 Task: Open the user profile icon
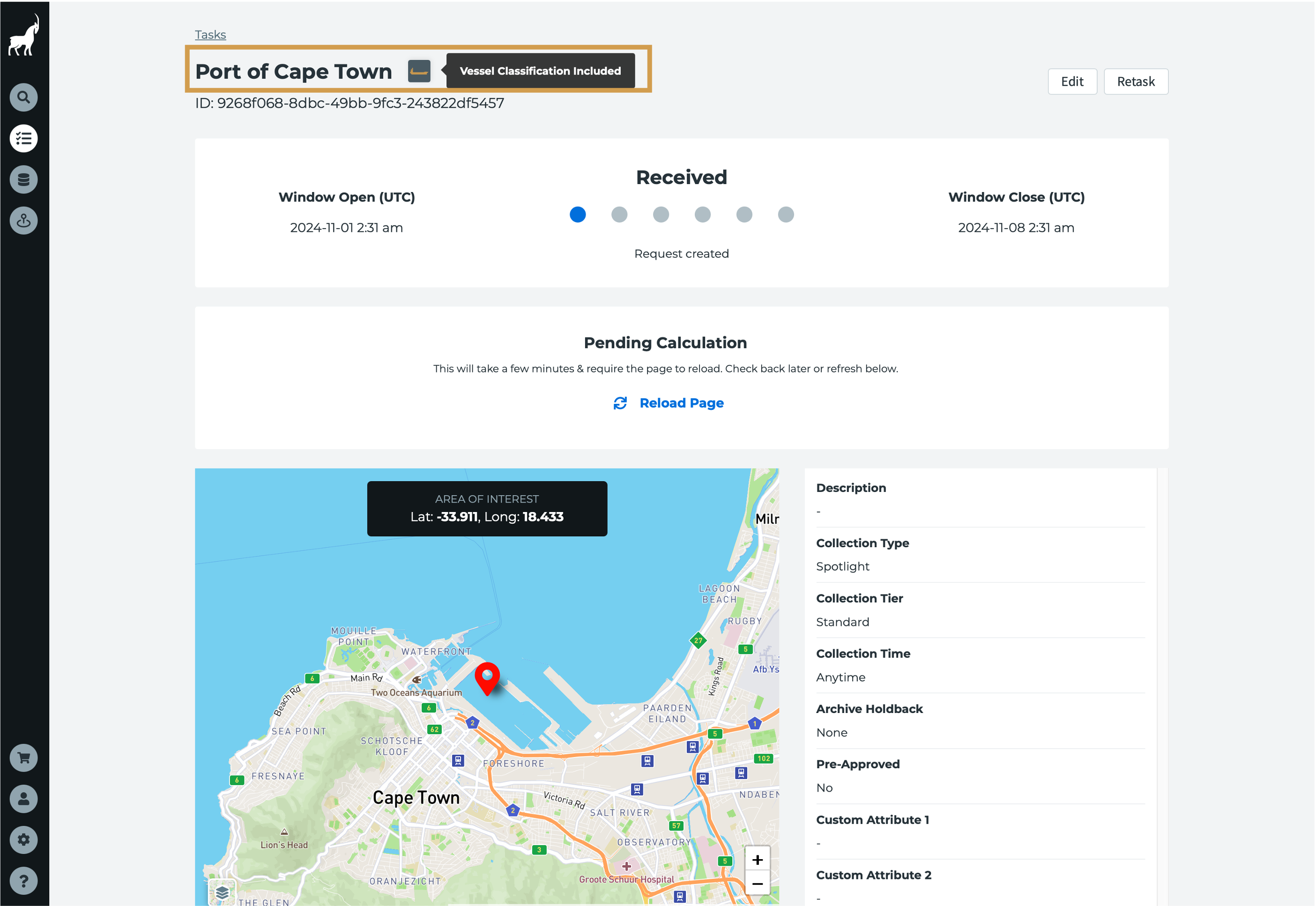tap(23, 799)
